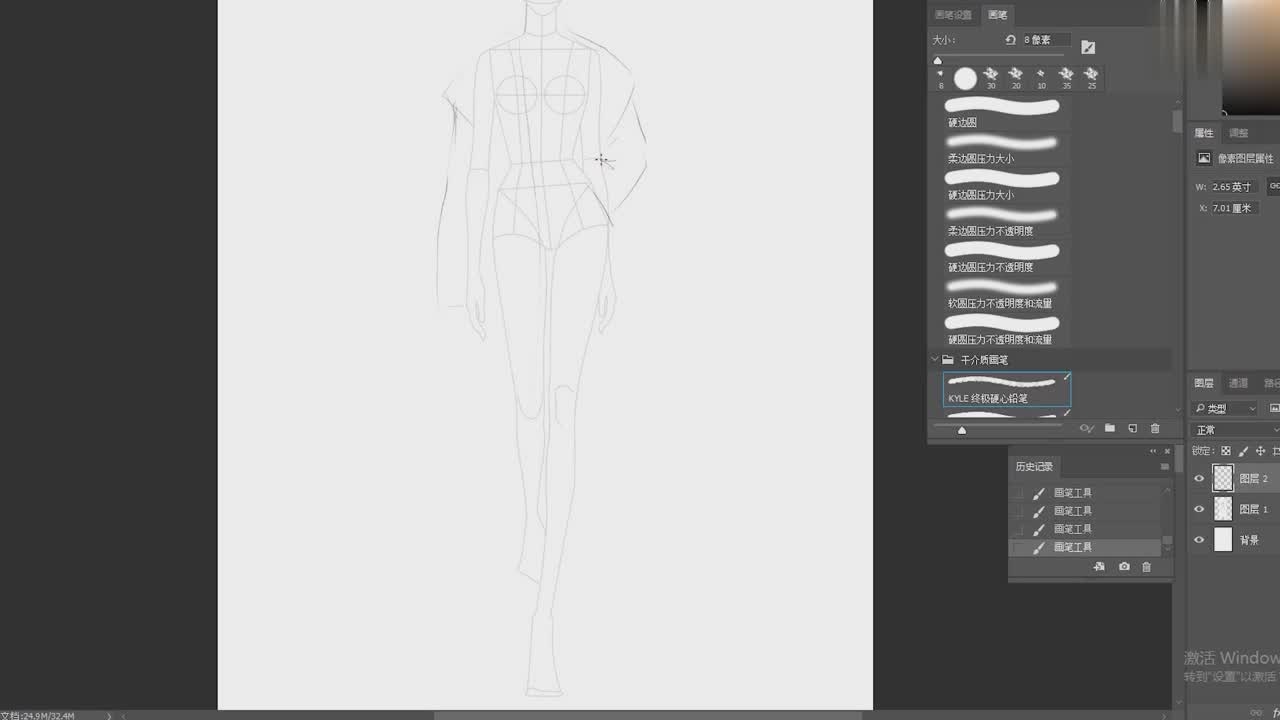The image size is (1280, 720).
Task: Pick the recent brush preset sized 20
Action: point(1015,79)
